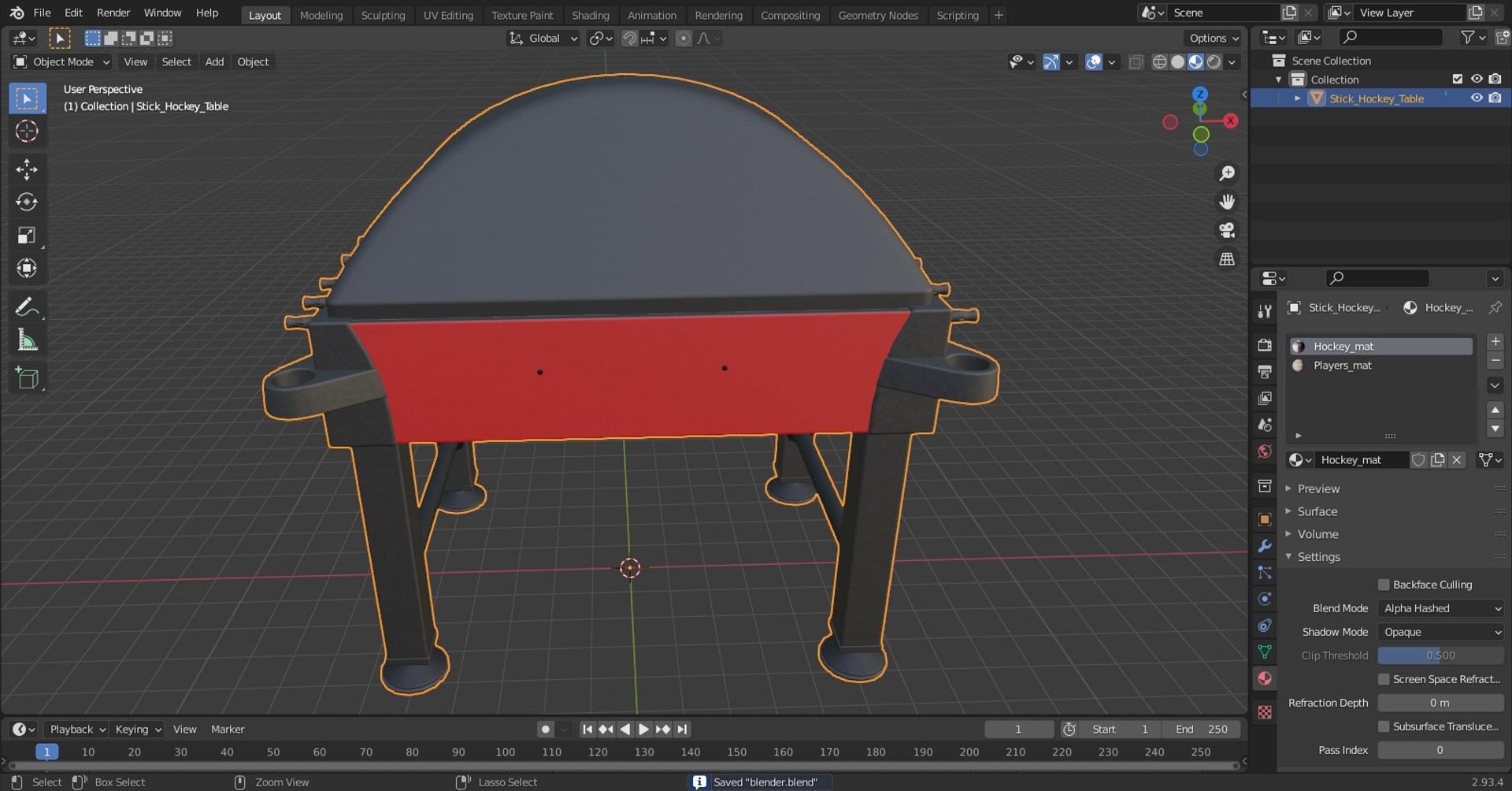Select the Cursor tool in toolbar
1512x791 pixels.
point(27,131)
